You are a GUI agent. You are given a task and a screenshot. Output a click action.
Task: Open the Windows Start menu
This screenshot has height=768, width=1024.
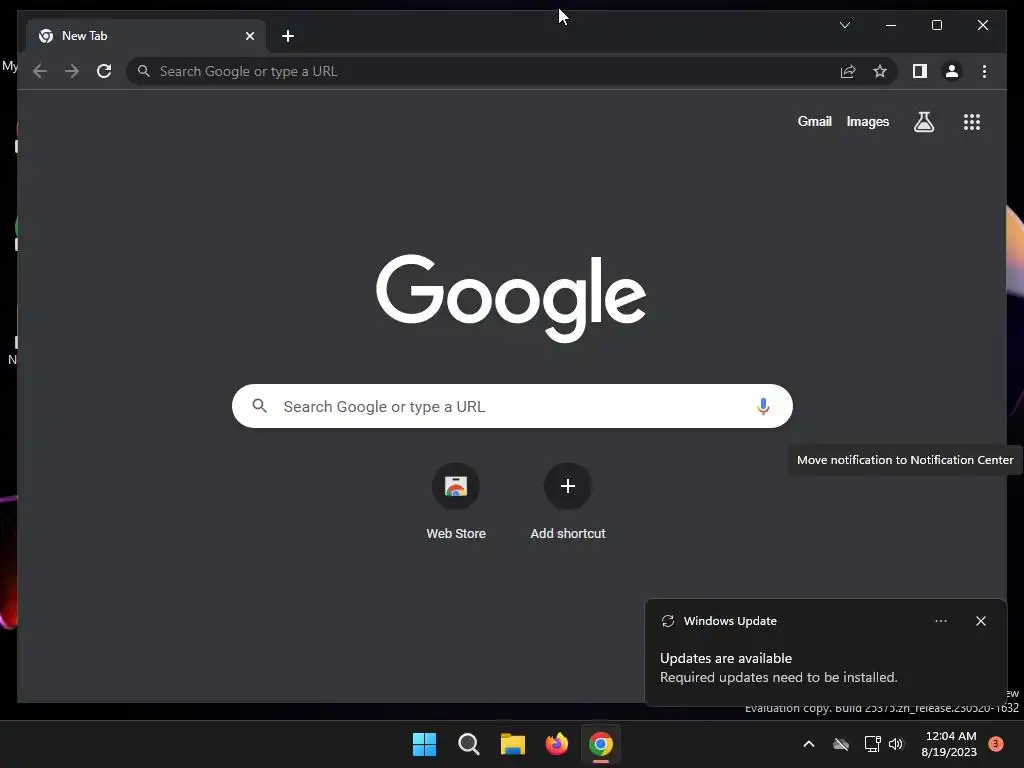[424, 744]
